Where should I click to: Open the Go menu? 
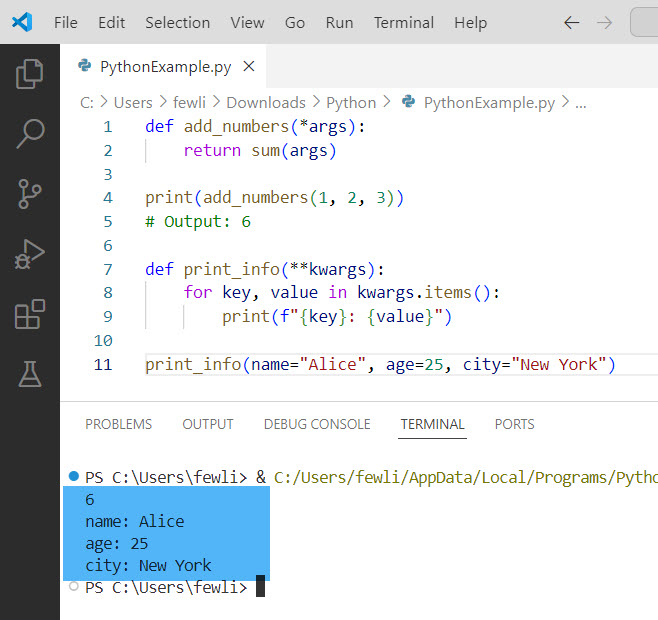pyautogui.click(x=295, y=23)
